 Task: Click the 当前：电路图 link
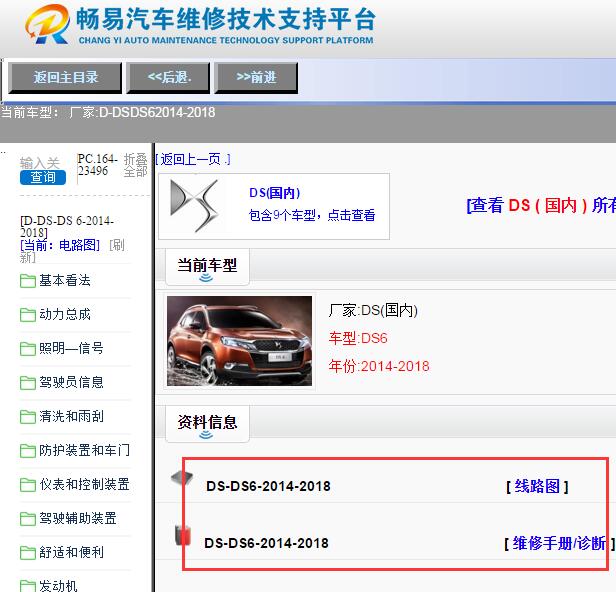60,245
